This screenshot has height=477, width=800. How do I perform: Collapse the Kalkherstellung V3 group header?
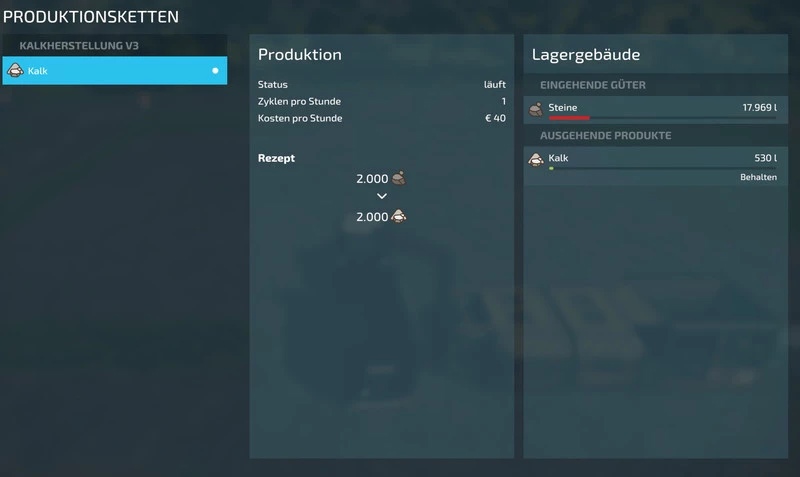click(115, 45)
